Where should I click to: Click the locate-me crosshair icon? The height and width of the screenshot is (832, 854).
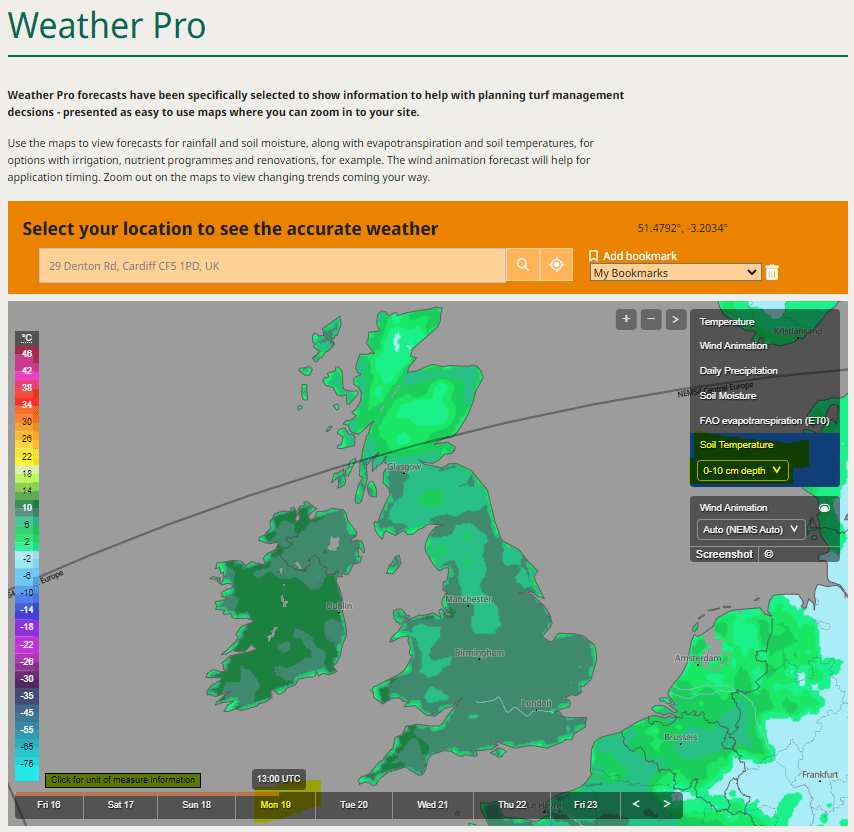click(x=556, y=265)
